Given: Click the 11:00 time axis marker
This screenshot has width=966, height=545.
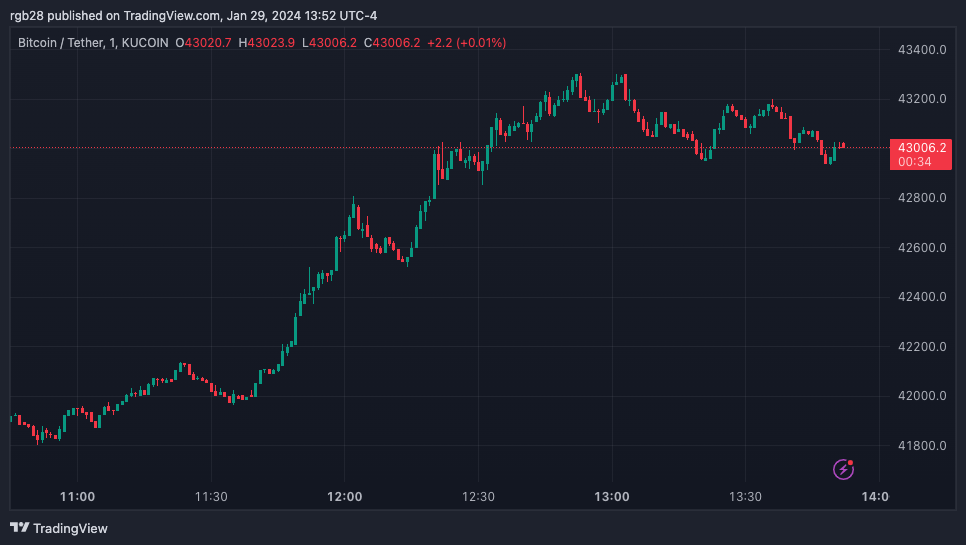Looking at the screenshot, I should (78, 496).
